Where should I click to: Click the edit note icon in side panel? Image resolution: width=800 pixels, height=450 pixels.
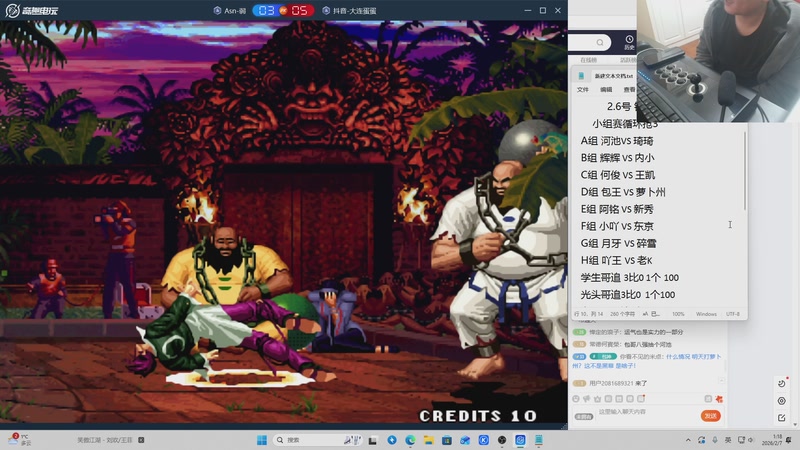(x=782, y=418)
